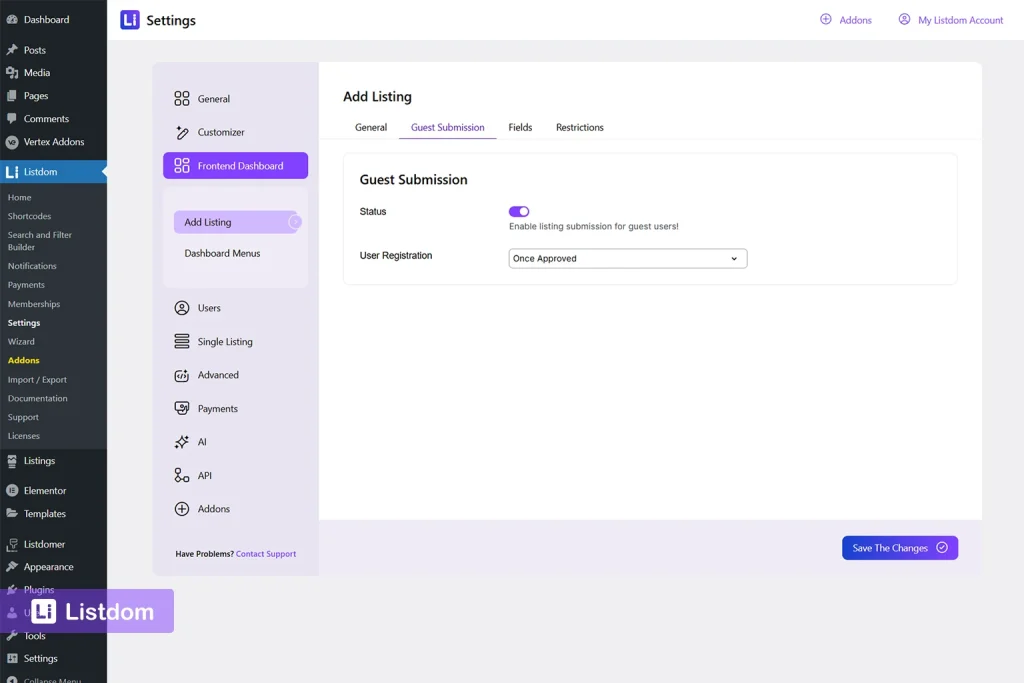Open the Restrictions tab

point(579,127)
